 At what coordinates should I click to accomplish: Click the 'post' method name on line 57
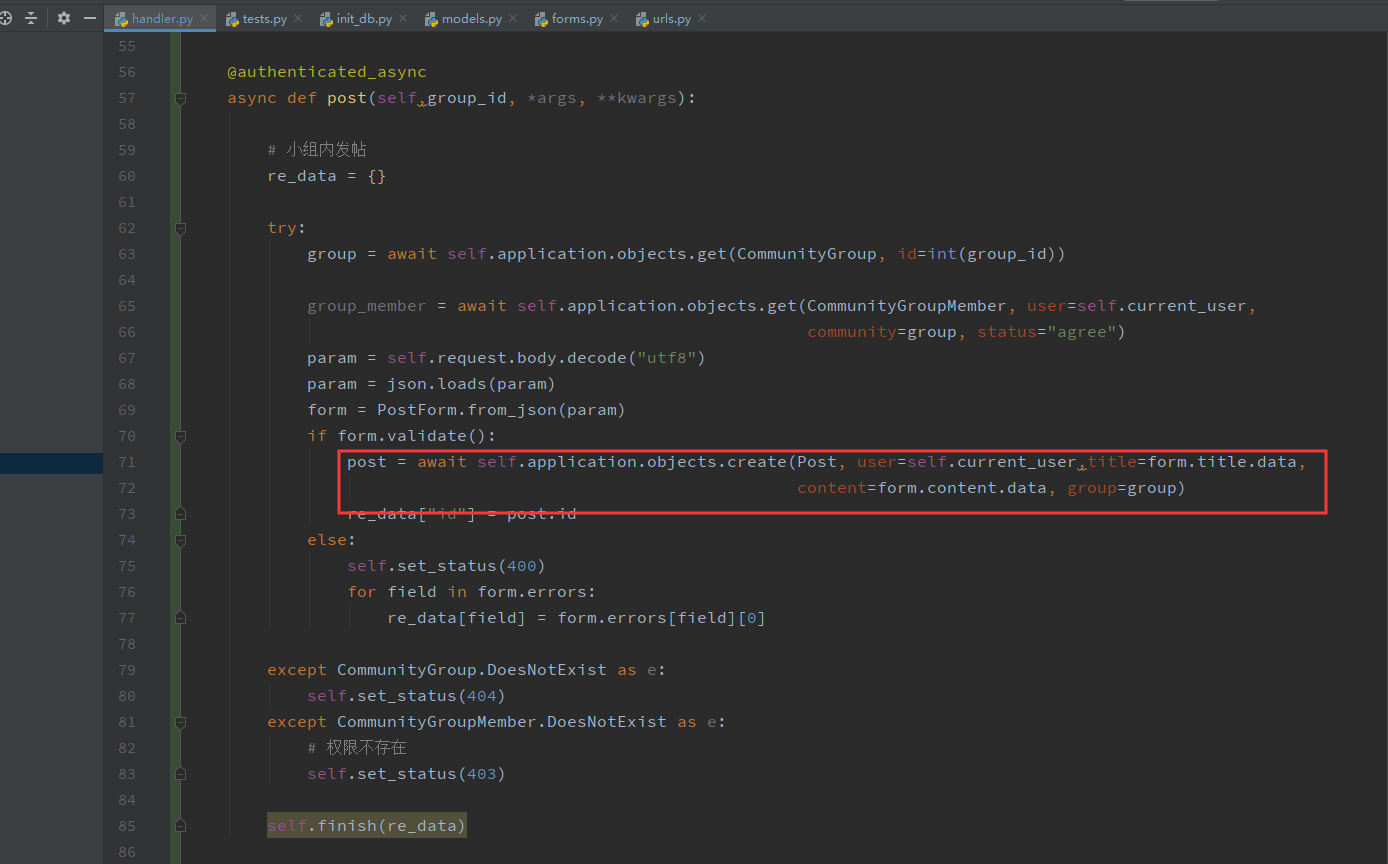tap(347, 98)
